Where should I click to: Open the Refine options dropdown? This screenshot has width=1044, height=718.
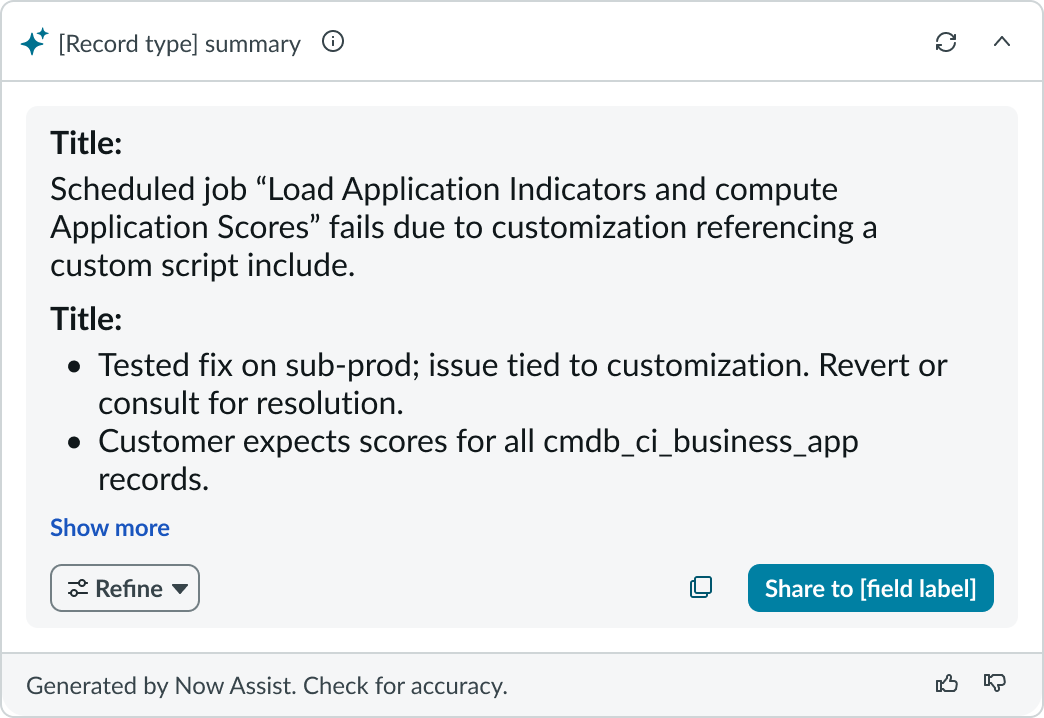click(124, 588)
